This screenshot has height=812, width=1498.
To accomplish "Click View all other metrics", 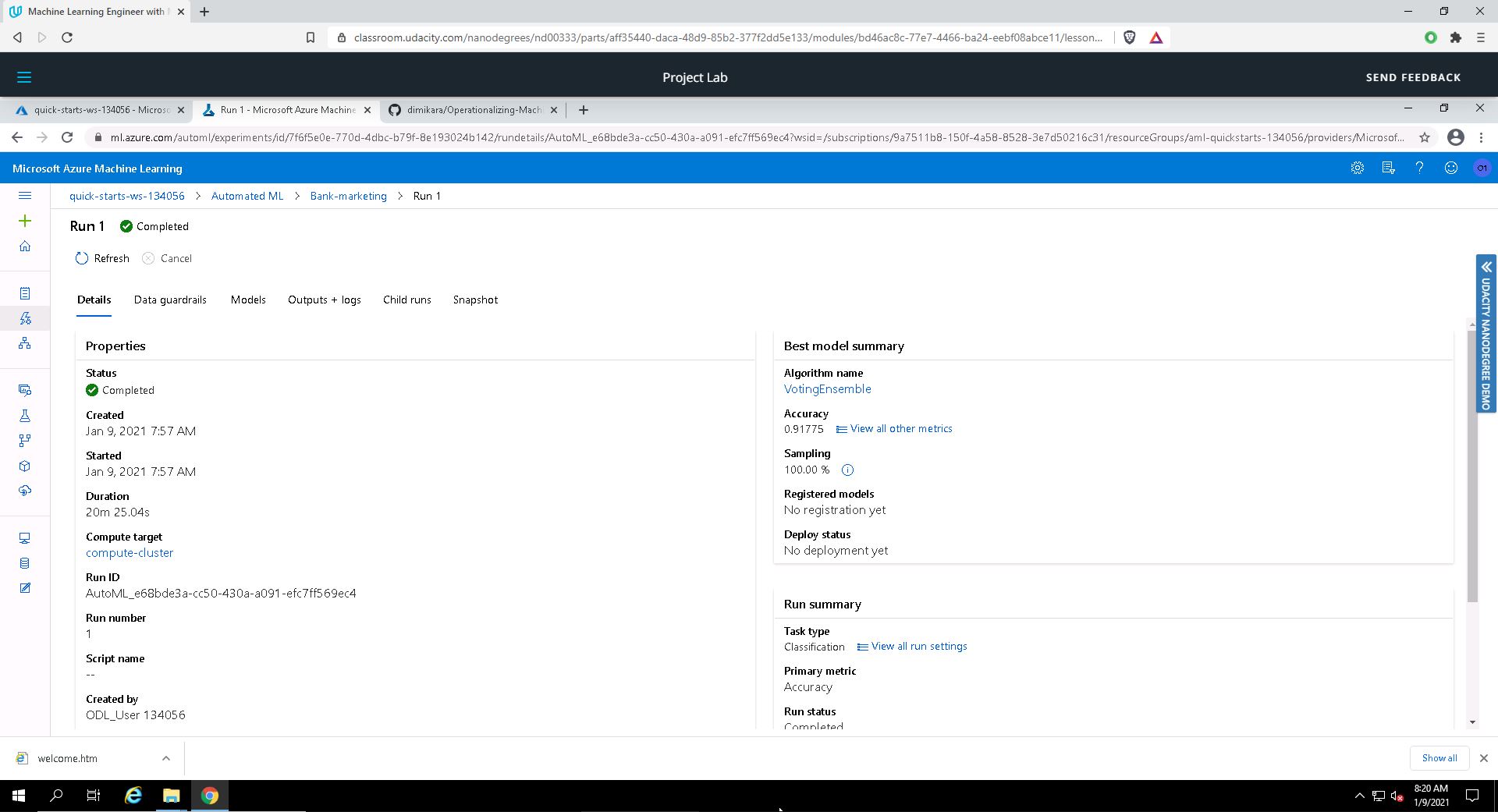I will pyautogui.click(x=894, y=429).
